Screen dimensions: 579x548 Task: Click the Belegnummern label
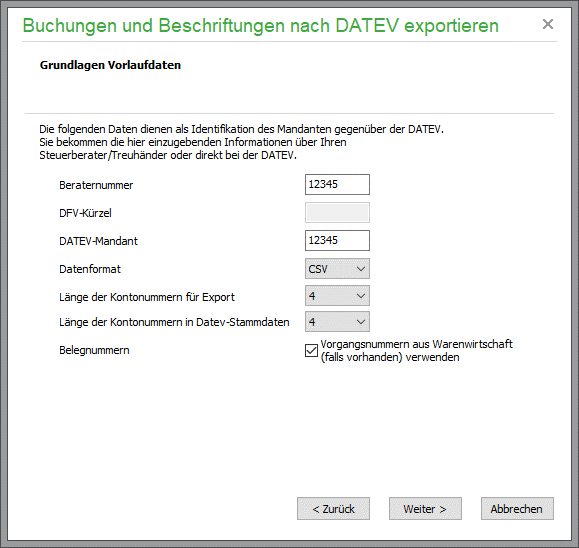(94, 350)
